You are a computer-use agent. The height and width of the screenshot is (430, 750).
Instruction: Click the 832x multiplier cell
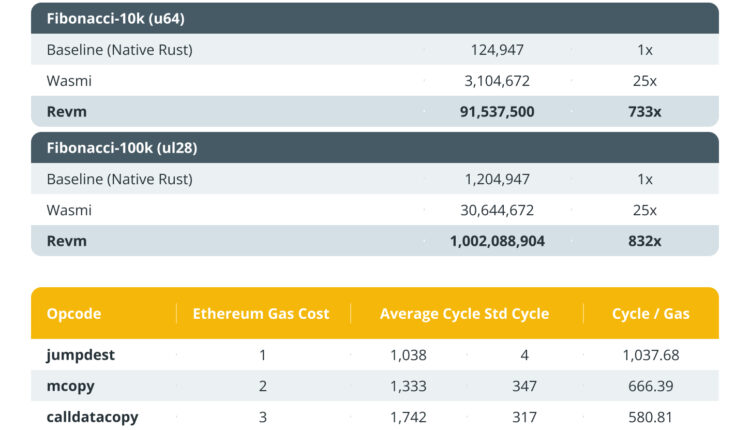coord(645,241)
